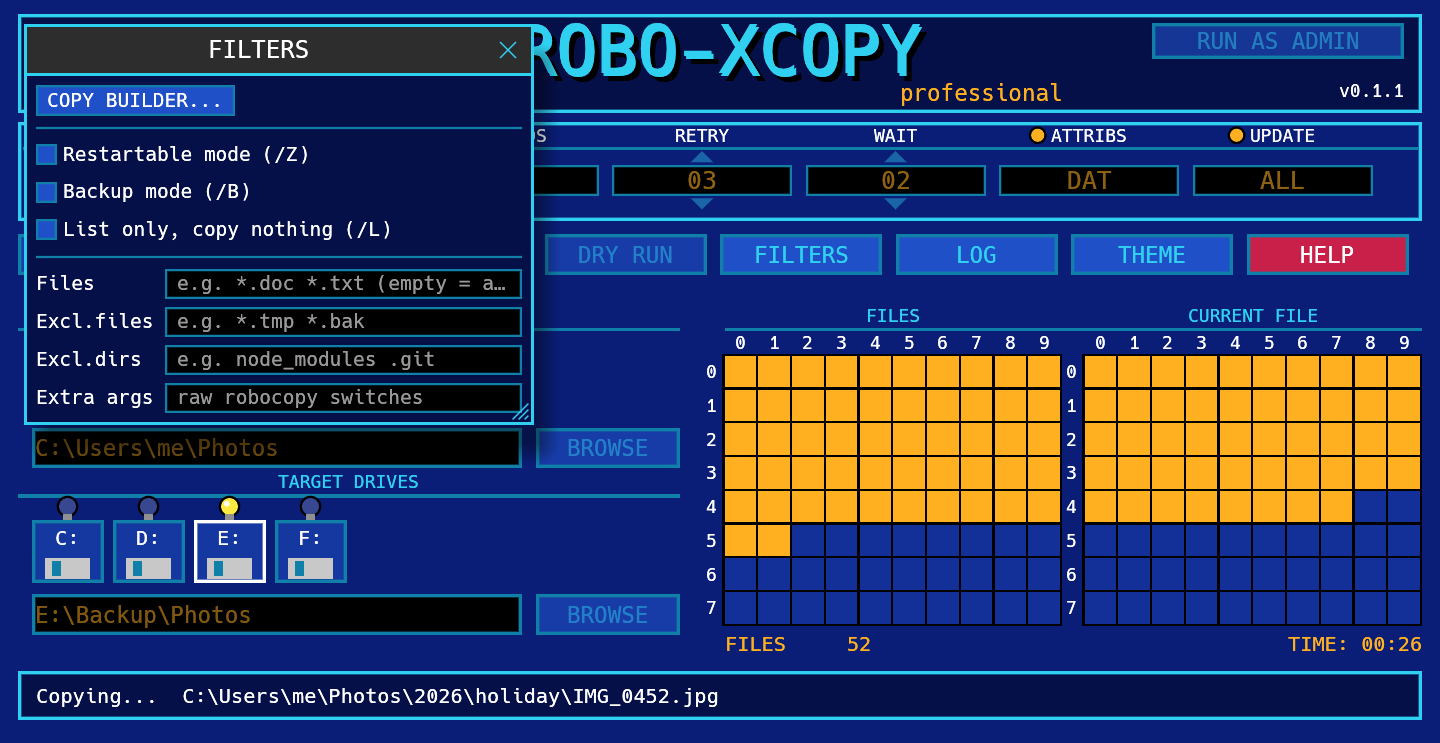Click the source path field C:\Users\me\Photos

277,448
